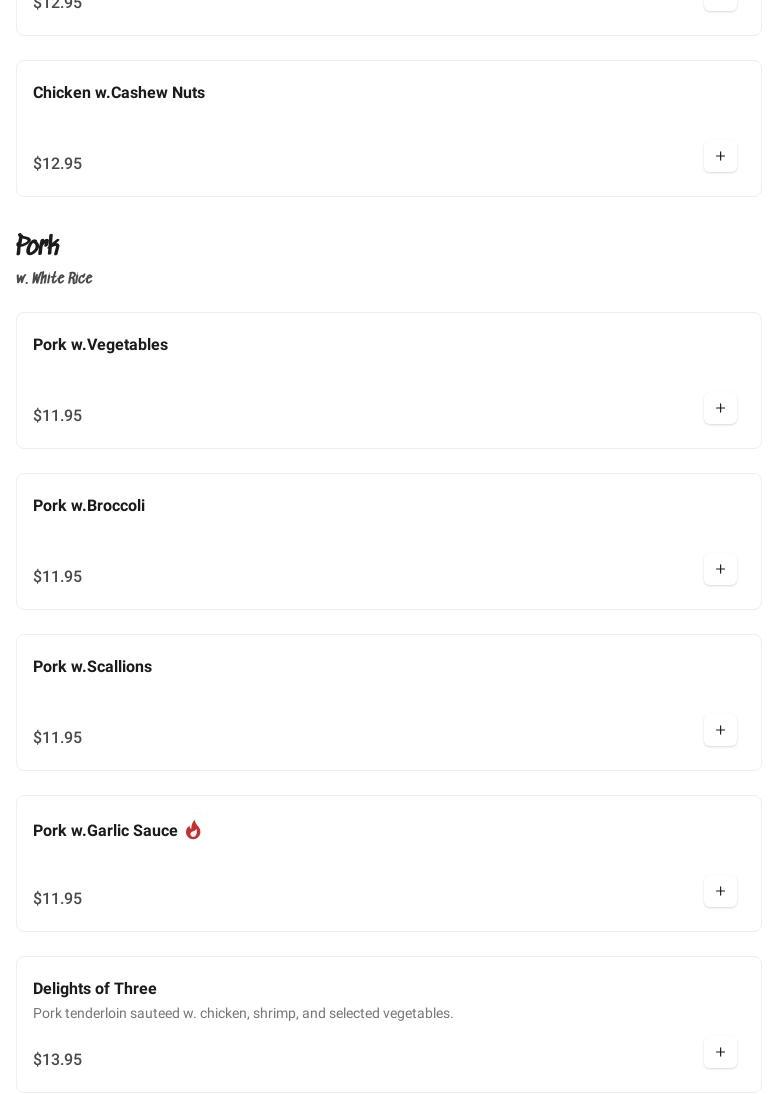The image size is (778, 1094).
Task: Click $11.95 price under Pork w.Vegetables
Action: point(57,416)
